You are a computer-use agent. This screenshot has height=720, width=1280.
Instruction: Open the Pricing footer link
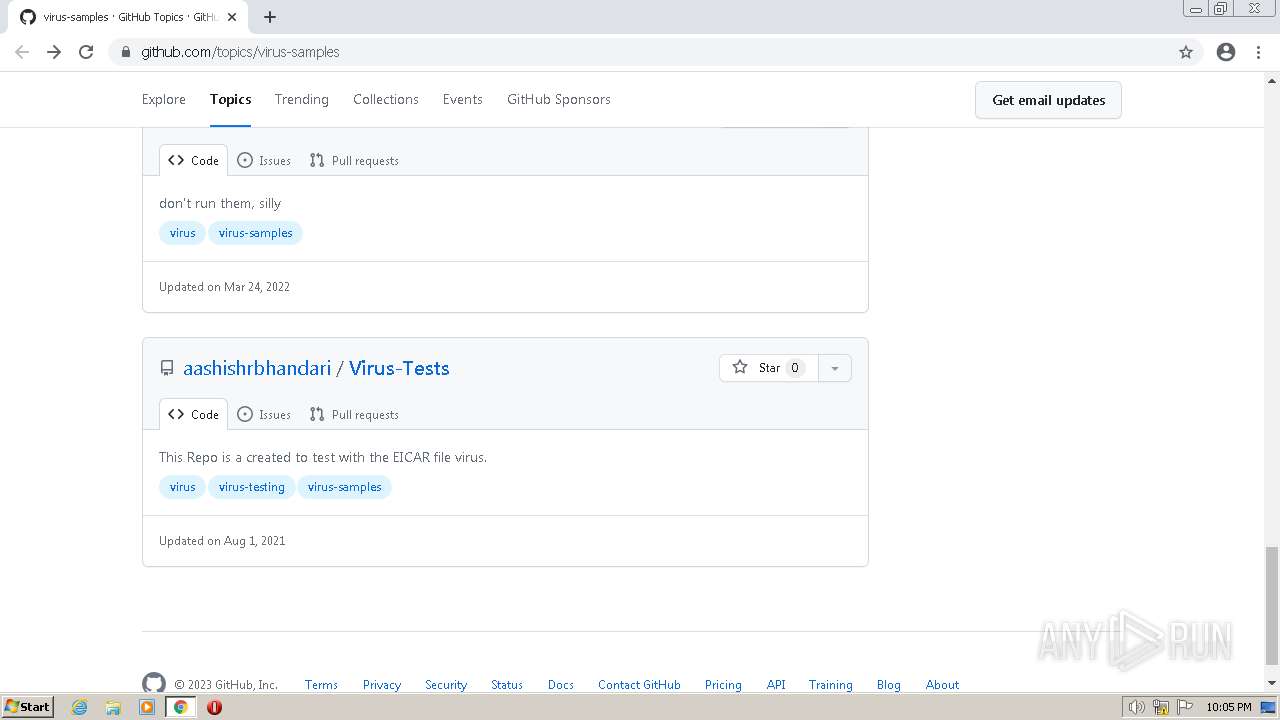click(723, 685)
